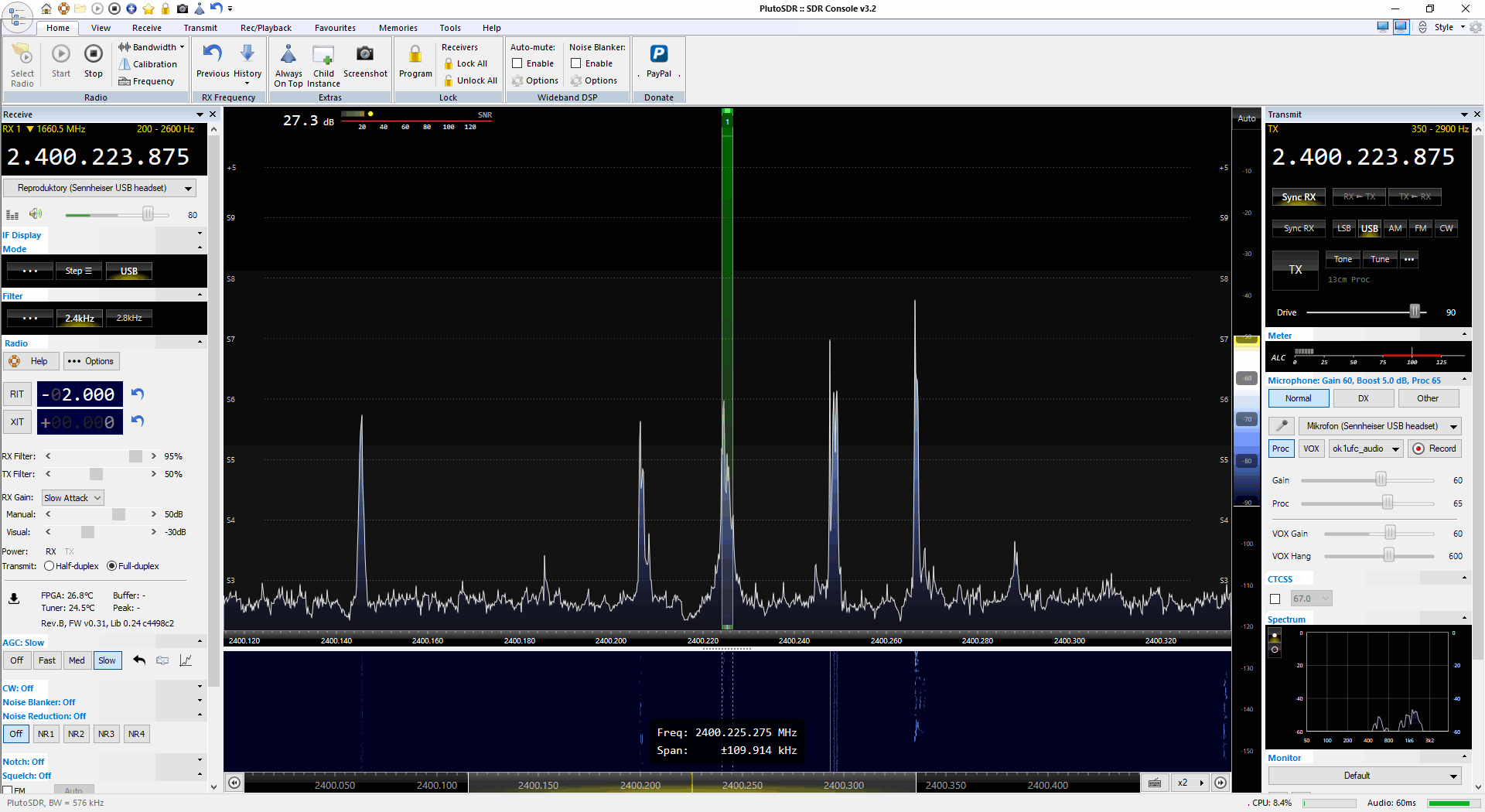The height and width of the screenshot is (812, 1485).
Task: Select Half-duplex transmit mode
Action: tap(49, 566)
